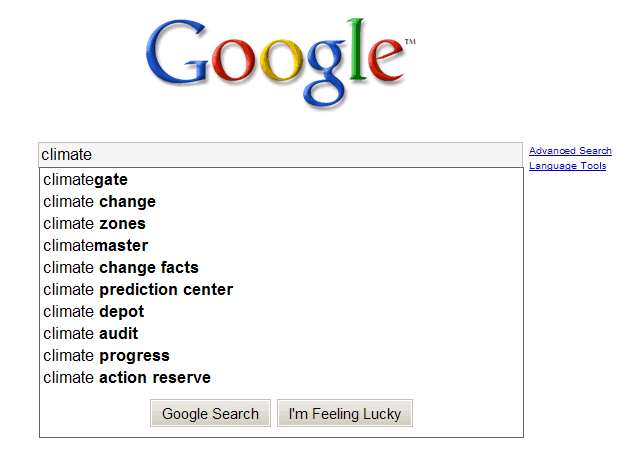Choose 'climate change facts' from suggestions
Image resolution: width=644 pixels, height=476 pixels.
tap(121, 268)
